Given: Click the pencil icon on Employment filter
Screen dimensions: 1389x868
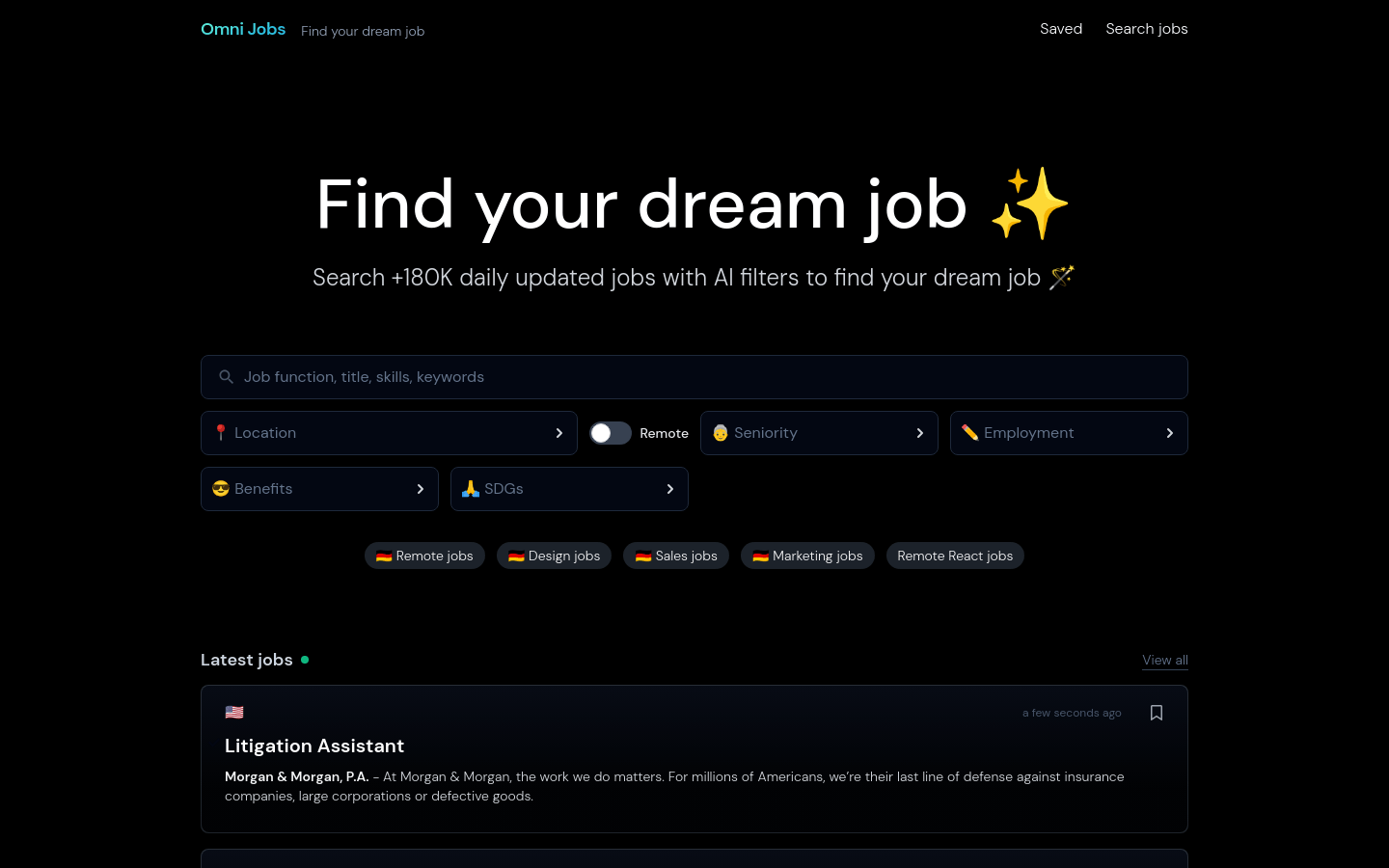Looking at the screenshot, I should click(x=970, y=433).
